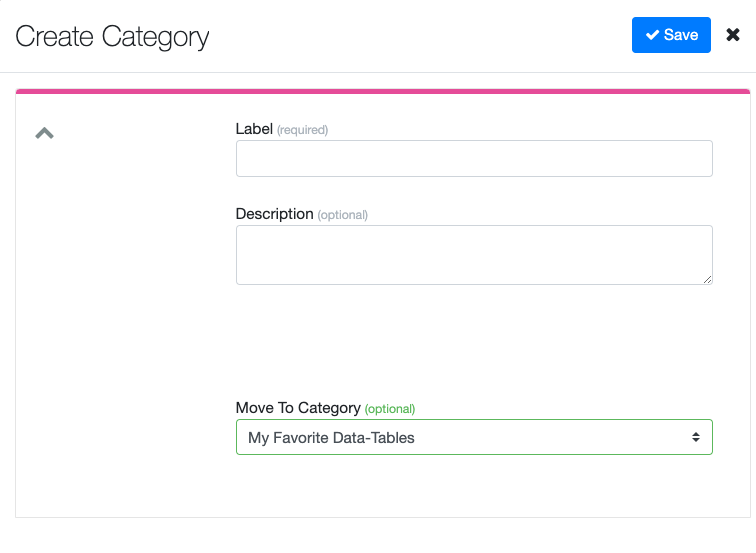Click the "Description" field caption
Image resolution: width=756 pixels, height=553 pixels.
pos(274,214)
